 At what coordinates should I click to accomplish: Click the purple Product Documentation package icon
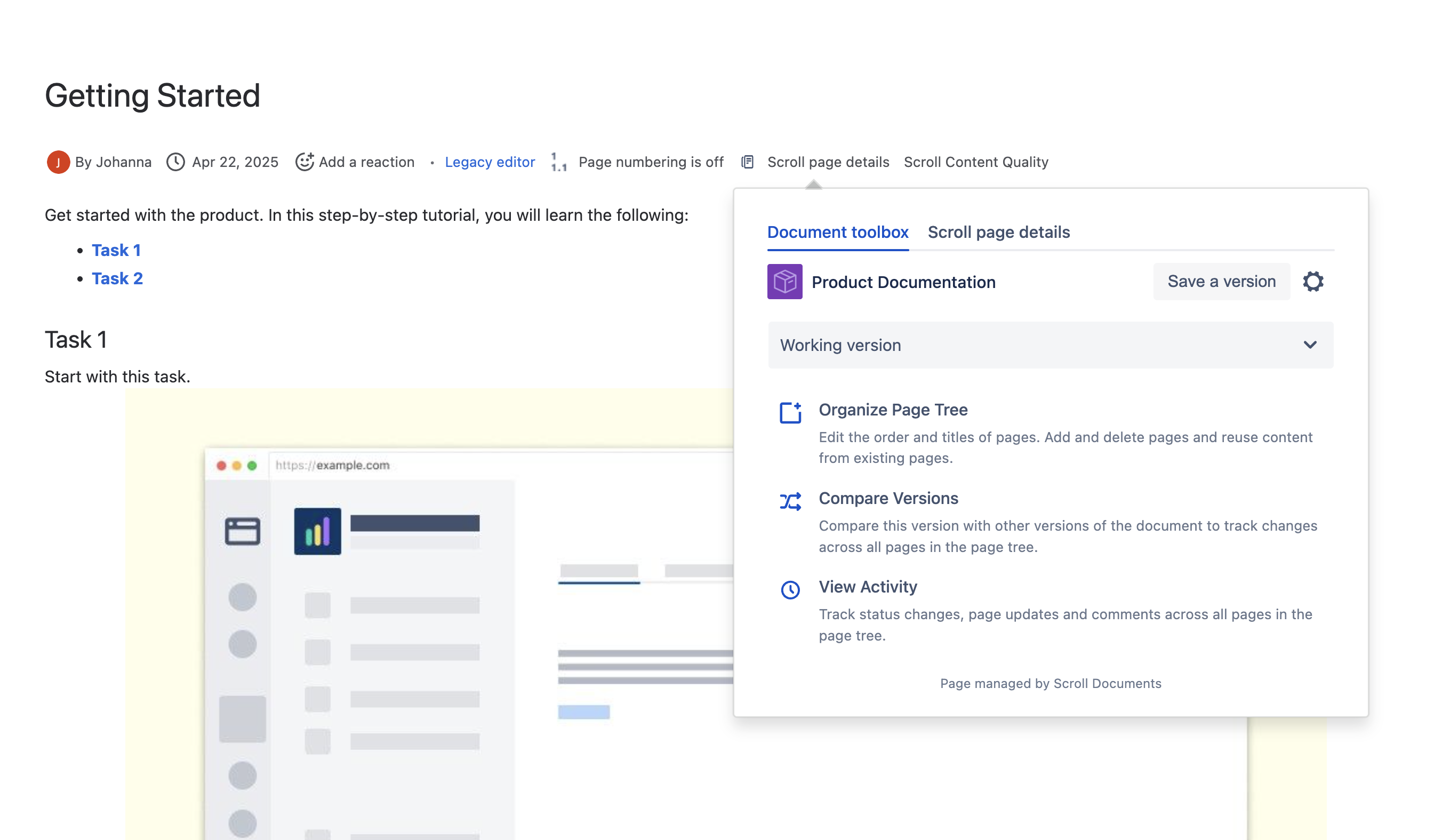[x=784, y=282]
